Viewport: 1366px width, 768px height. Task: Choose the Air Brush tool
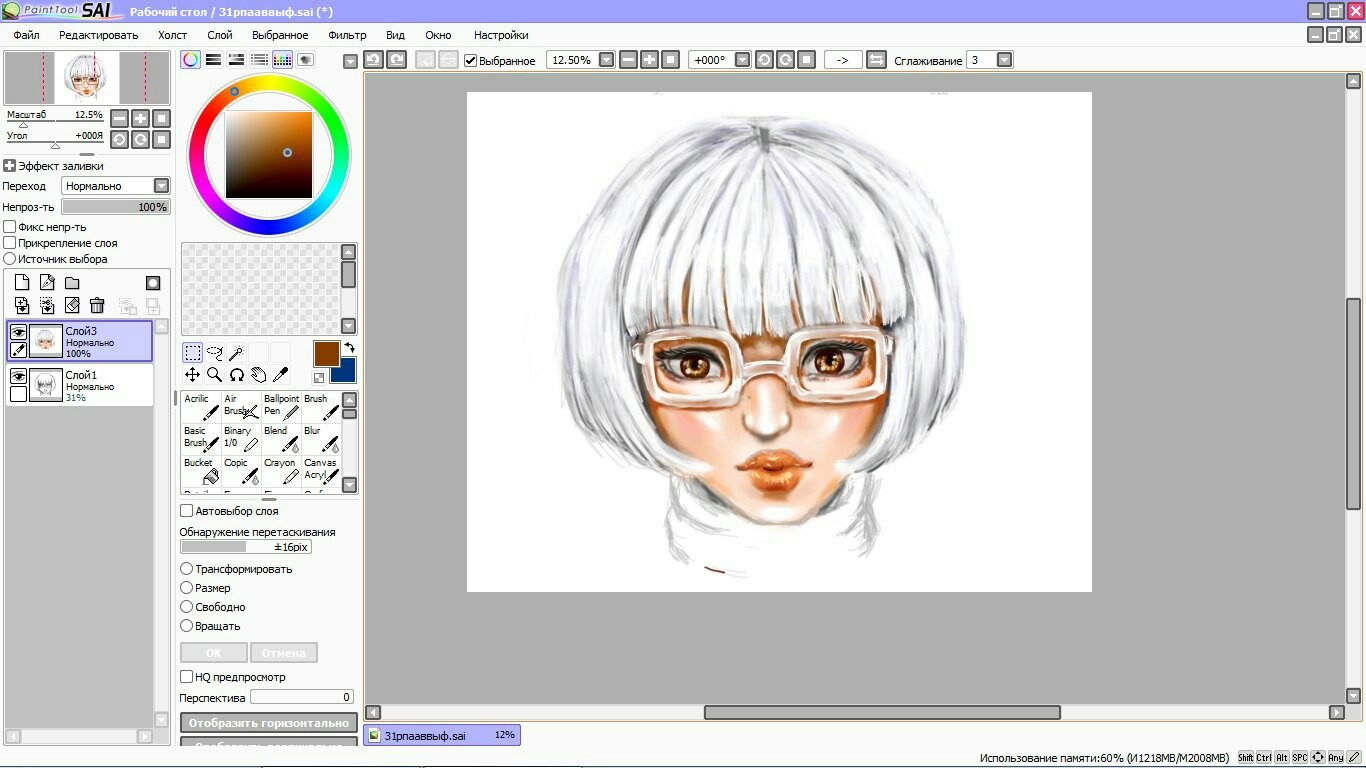click(x=241, y=407)
